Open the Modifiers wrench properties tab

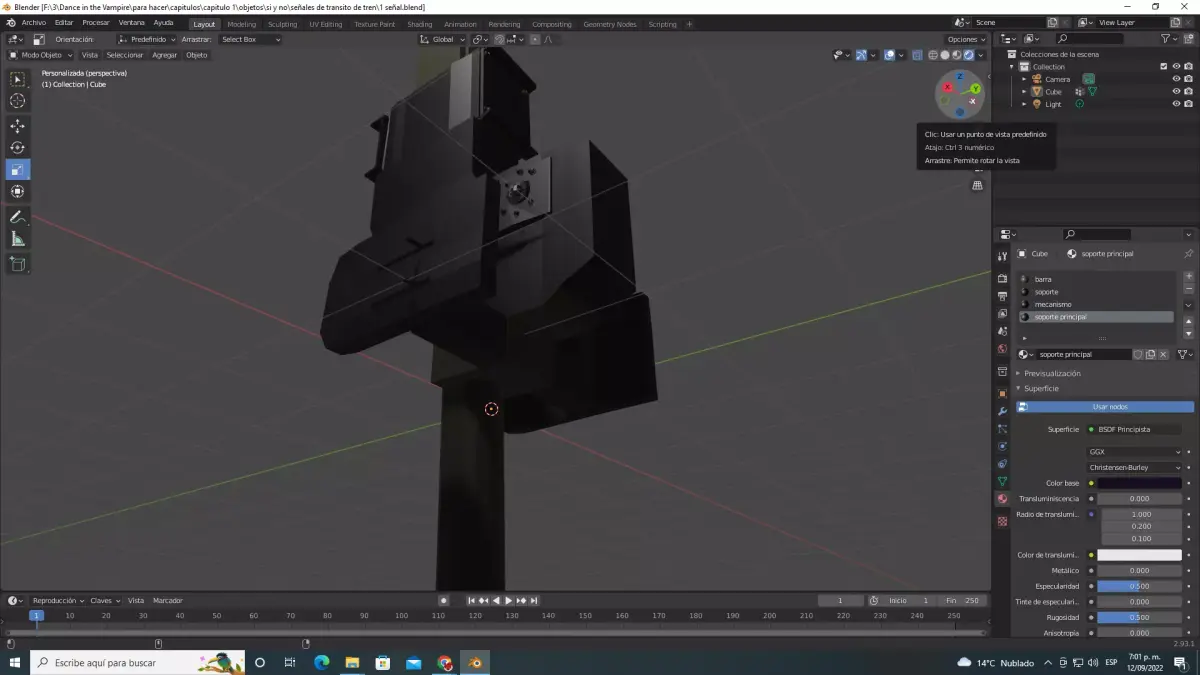pyautogui.click(x=1002, y=411)
